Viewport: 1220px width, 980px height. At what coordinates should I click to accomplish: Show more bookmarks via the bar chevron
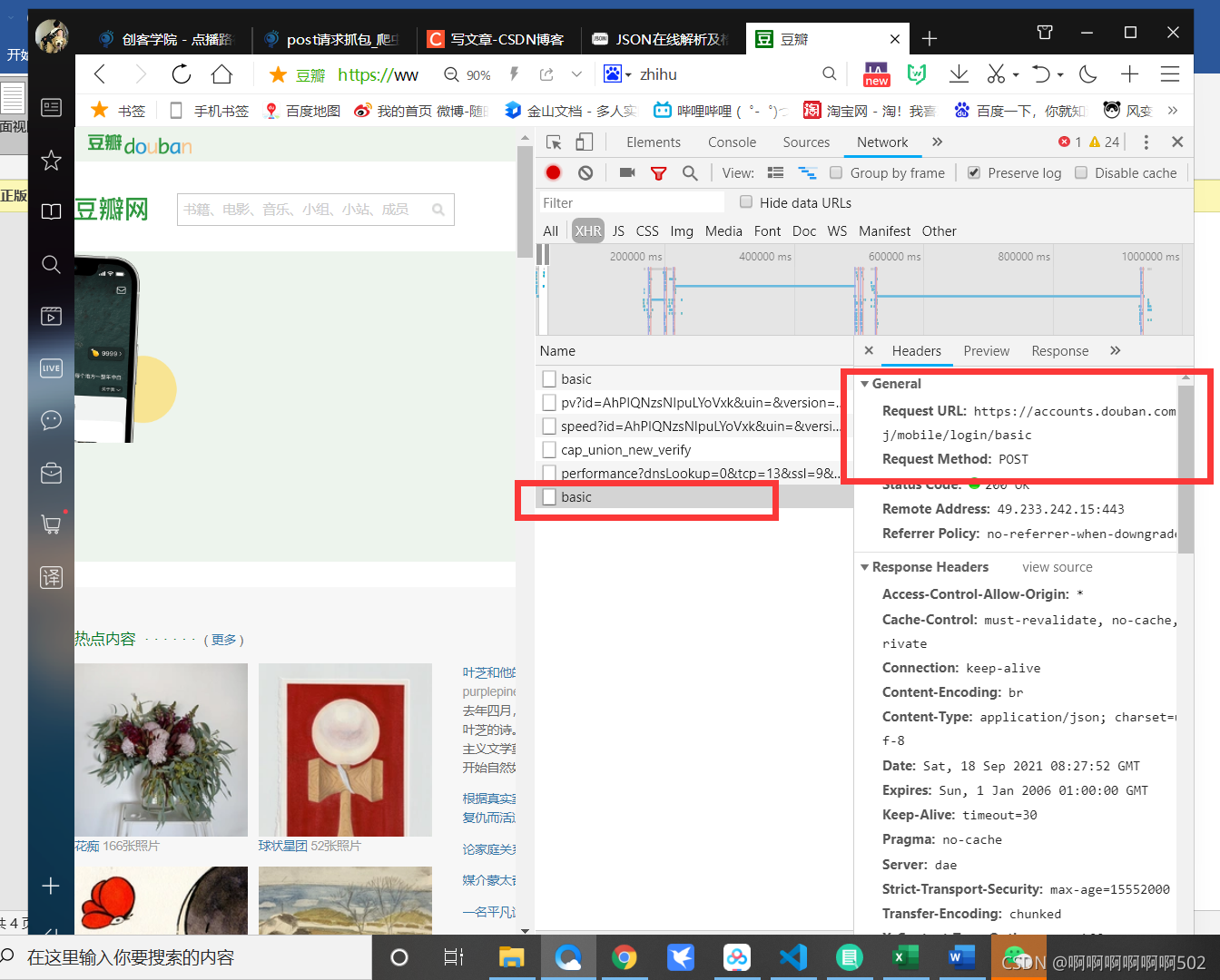1173,111
